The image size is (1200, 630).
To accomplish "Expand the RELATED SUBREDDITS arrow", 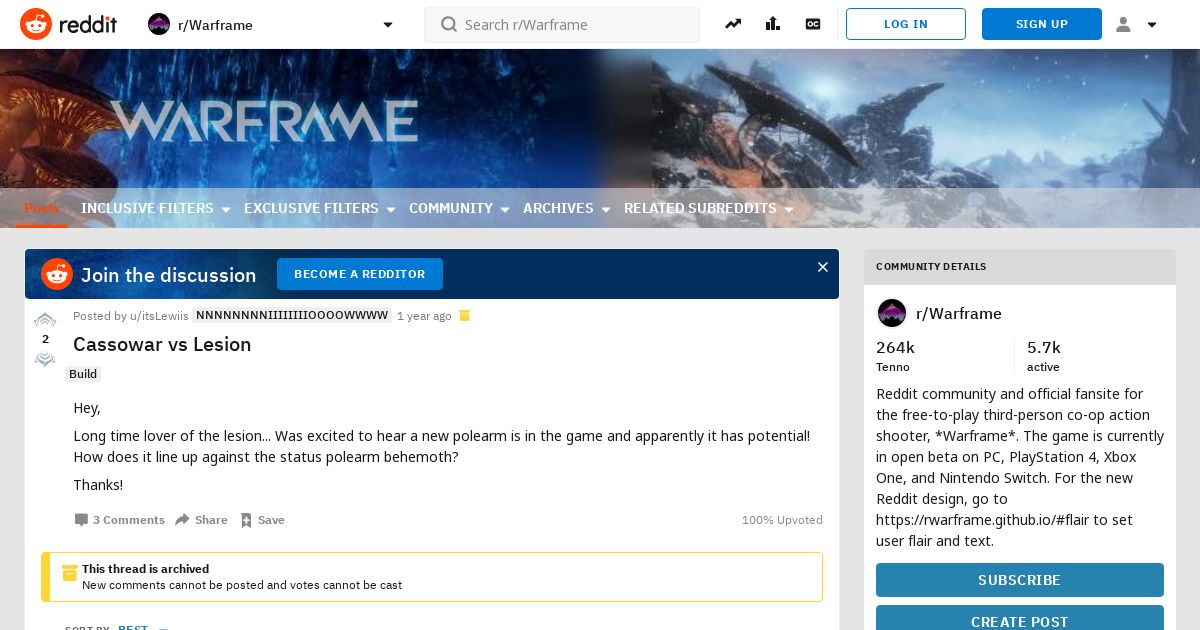I will tap(788, 209).
